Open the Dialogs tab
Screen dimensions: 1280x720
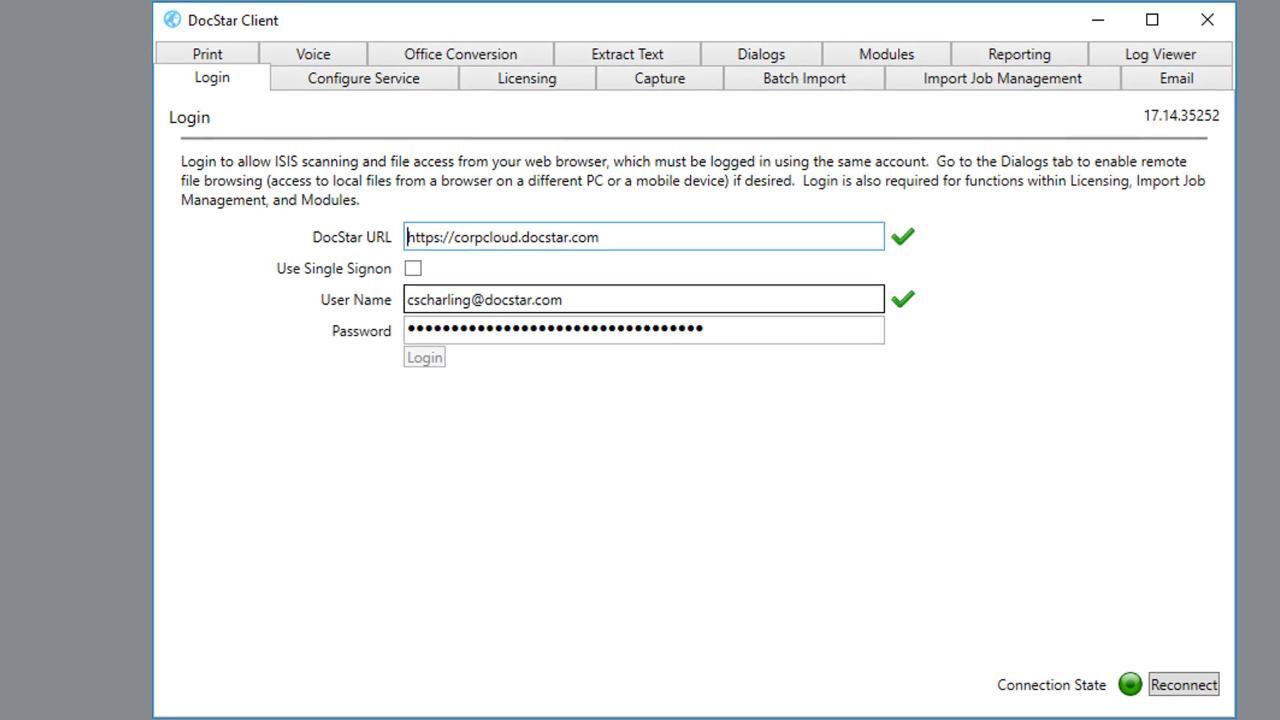pyautogui.click(x=761, y=54)
